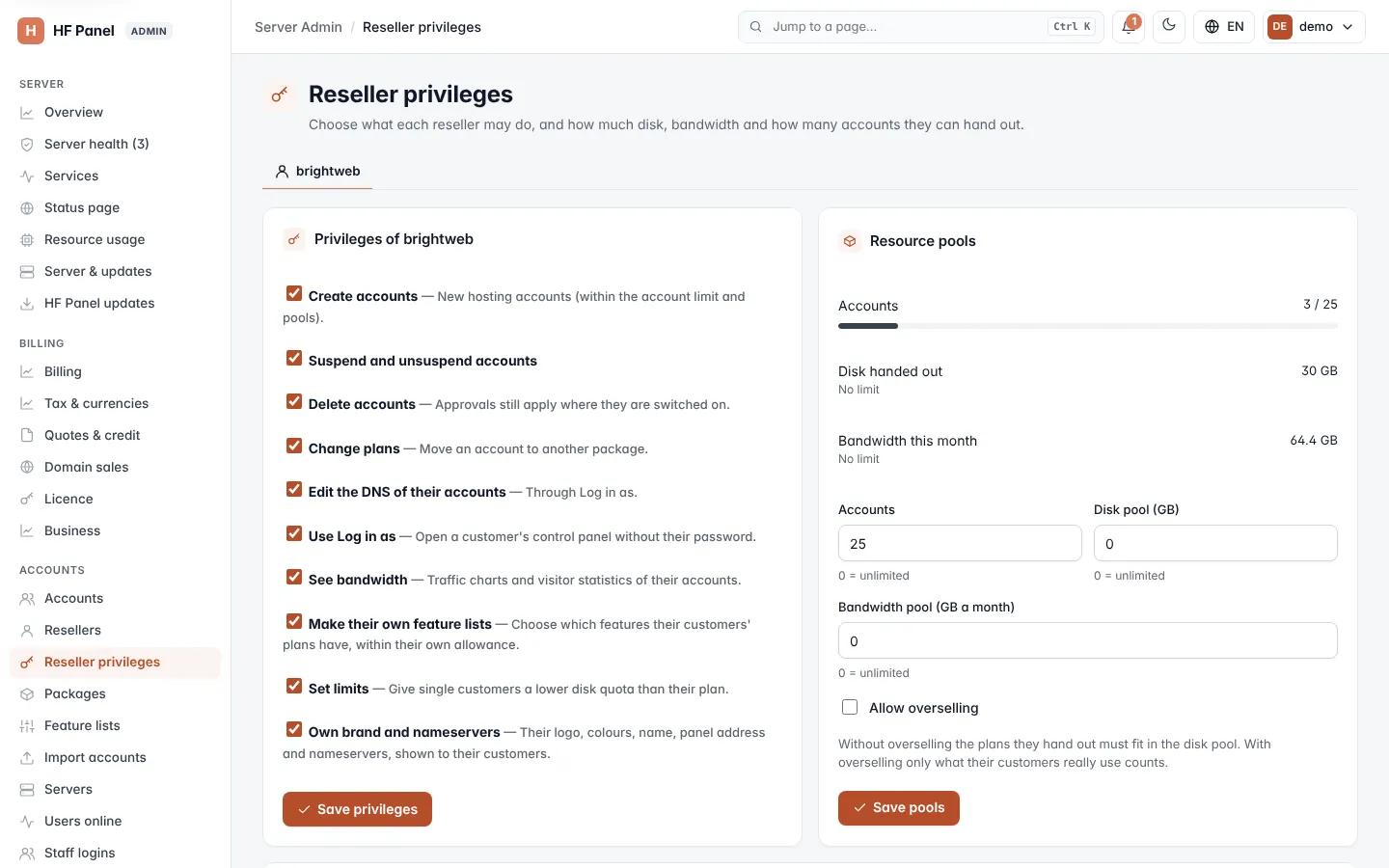Open Import accounts page
Viewport: 1389px width, 868px height.
click(x=115, y=757)
